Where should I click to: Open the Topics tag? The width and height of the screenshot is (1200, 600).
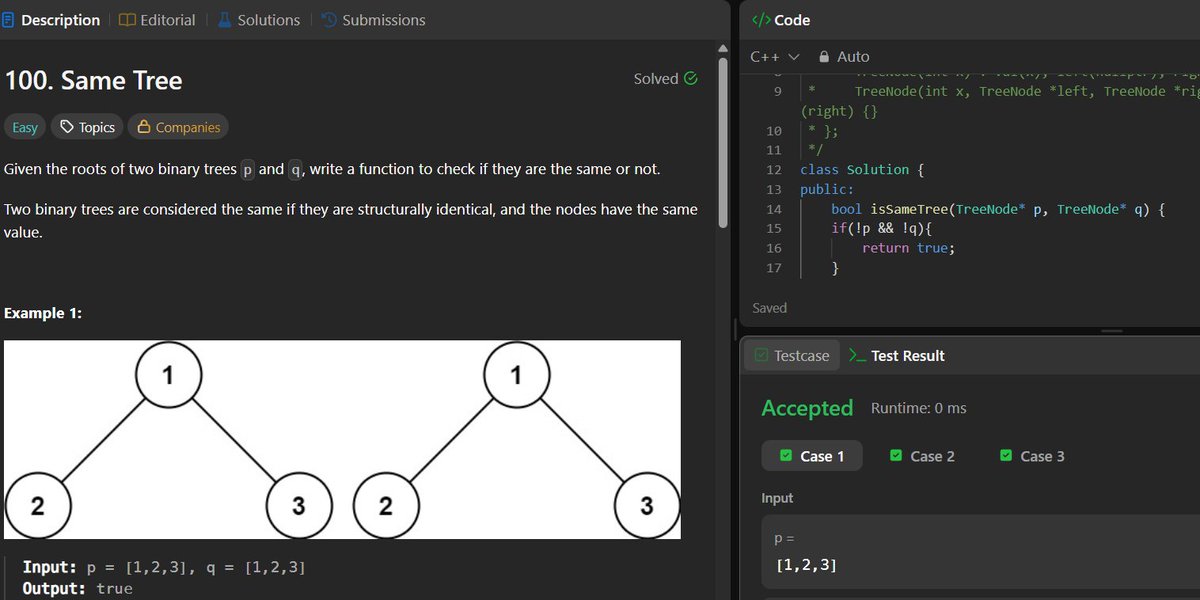click(87, 127)
